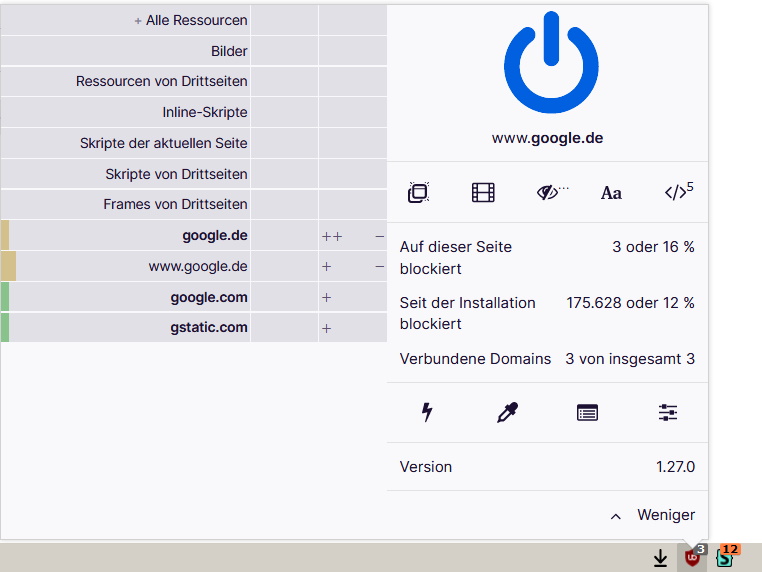Toggle JavaScript disable icon

click(x=678, y=191)
